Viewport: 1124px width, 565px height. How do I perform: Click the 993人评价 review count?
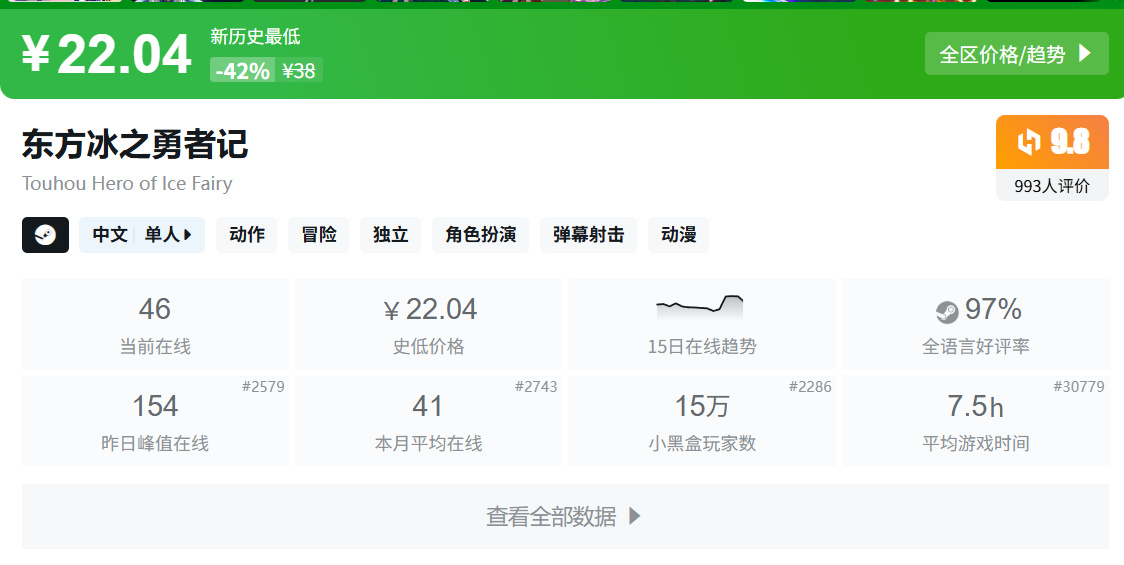(x=1052, y=186)
